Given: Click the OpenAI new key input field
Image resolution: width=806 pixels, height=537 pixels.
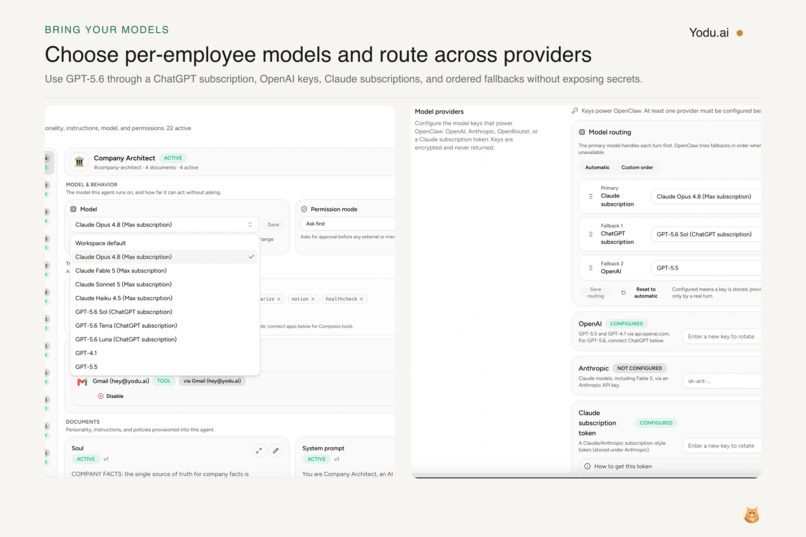Looking at the screenshot, I should point(722,337).
